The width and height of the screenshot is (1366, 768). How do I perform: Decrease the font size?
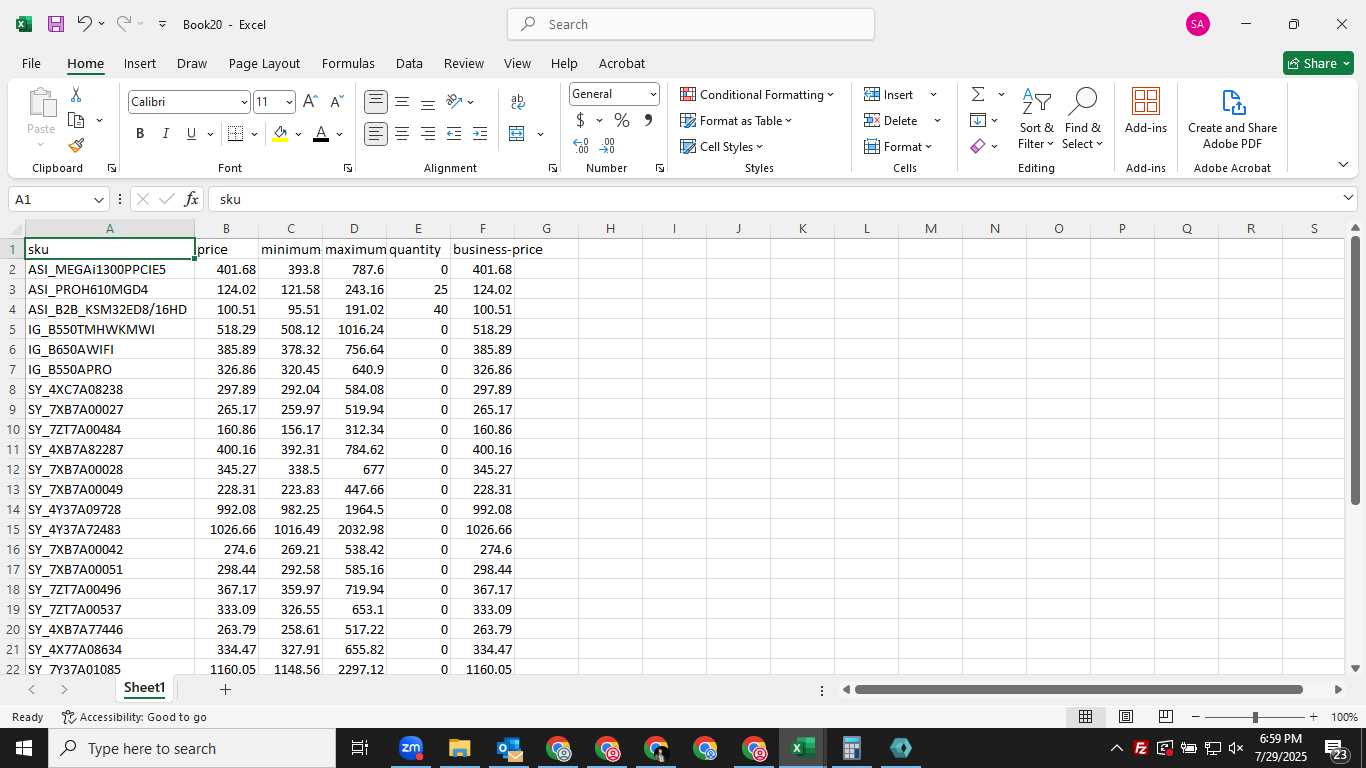pos(336,102)
